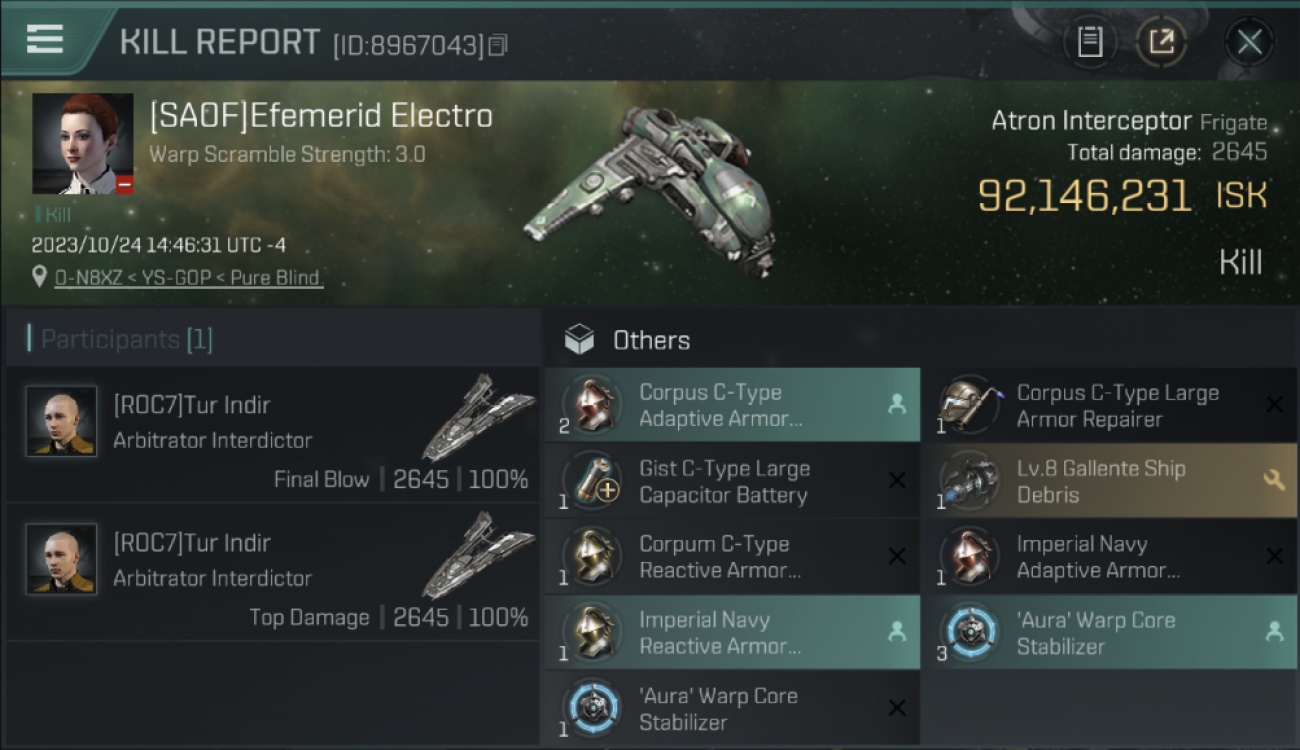This screenshot has height=750, width=1300.
Task: Open the hamburger menu icon
Action: pyautogui.click(x=45, y=38)
